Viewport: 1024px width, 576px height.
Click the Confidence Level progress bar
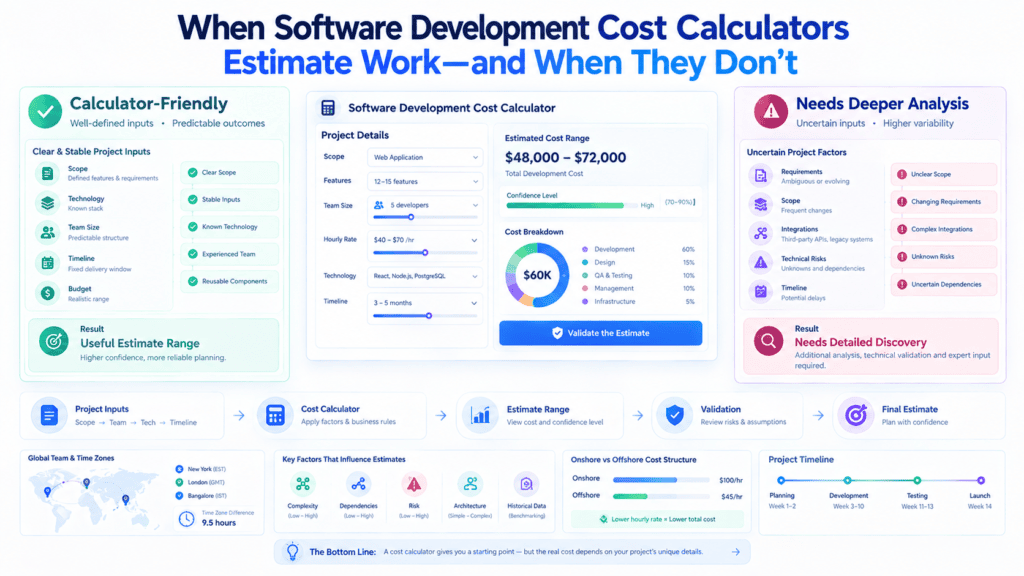tap(572, 206)
